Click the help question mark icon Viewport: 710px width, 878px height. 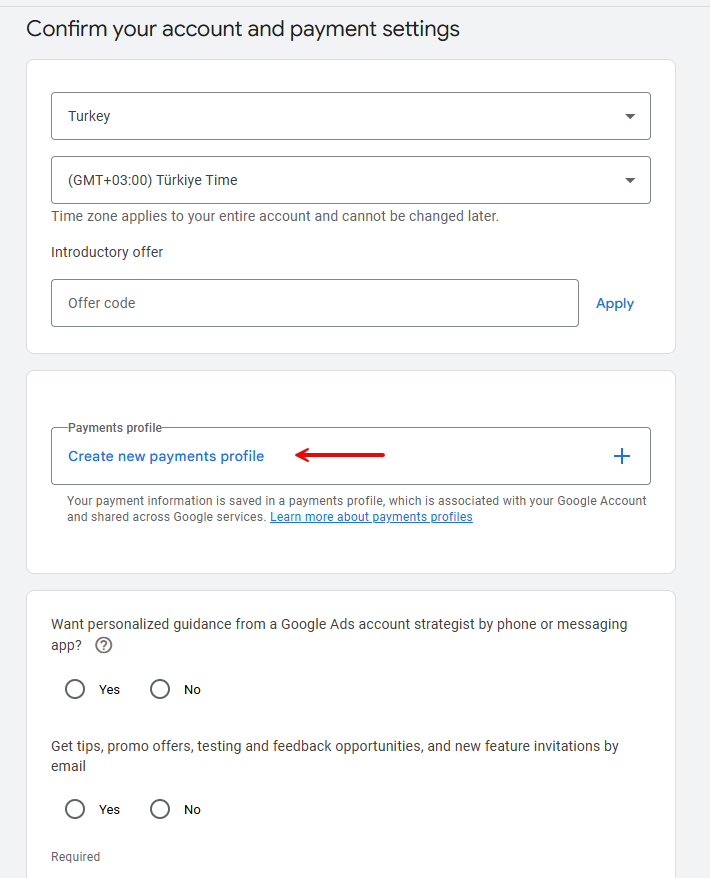click(x=103, y=645)
